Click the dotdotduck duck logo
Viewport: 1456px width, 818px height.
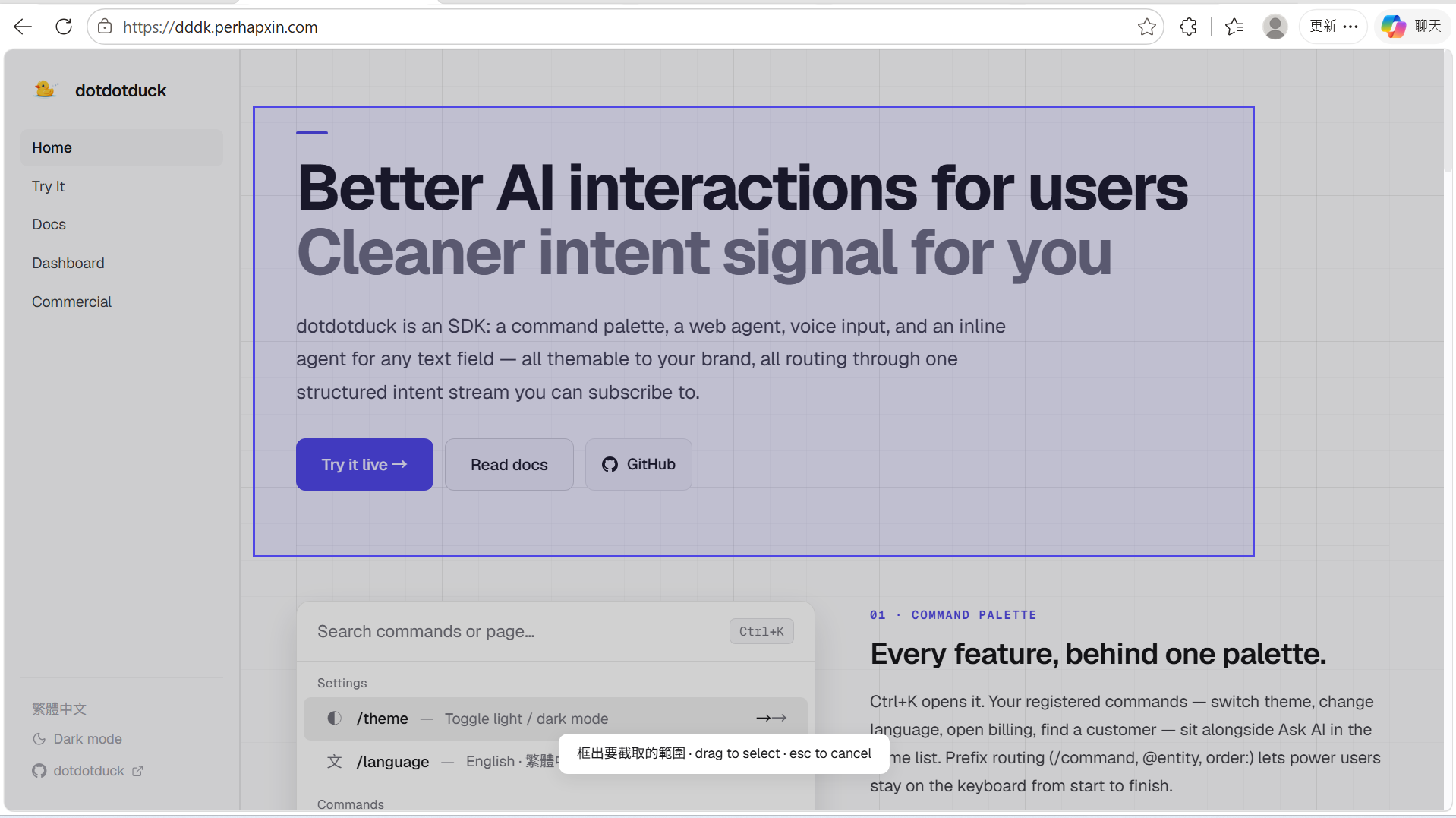[x=46, y=89]
